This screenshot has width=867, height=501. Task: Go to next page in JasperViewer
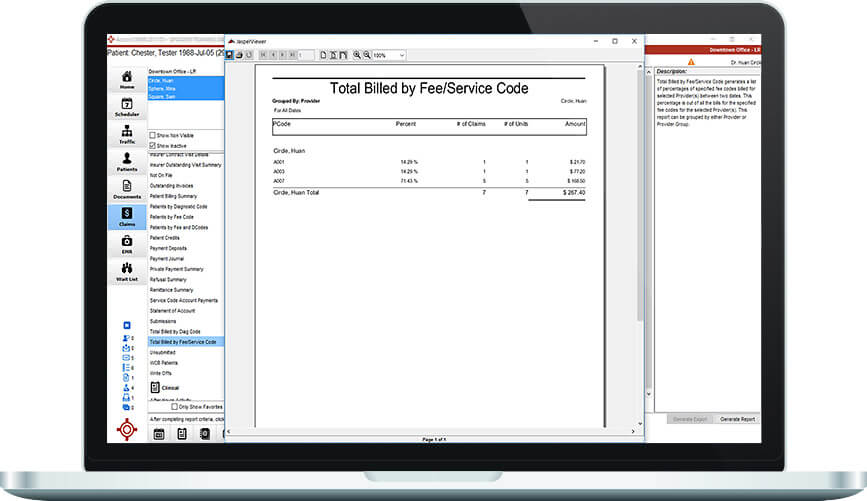(282, 55)
